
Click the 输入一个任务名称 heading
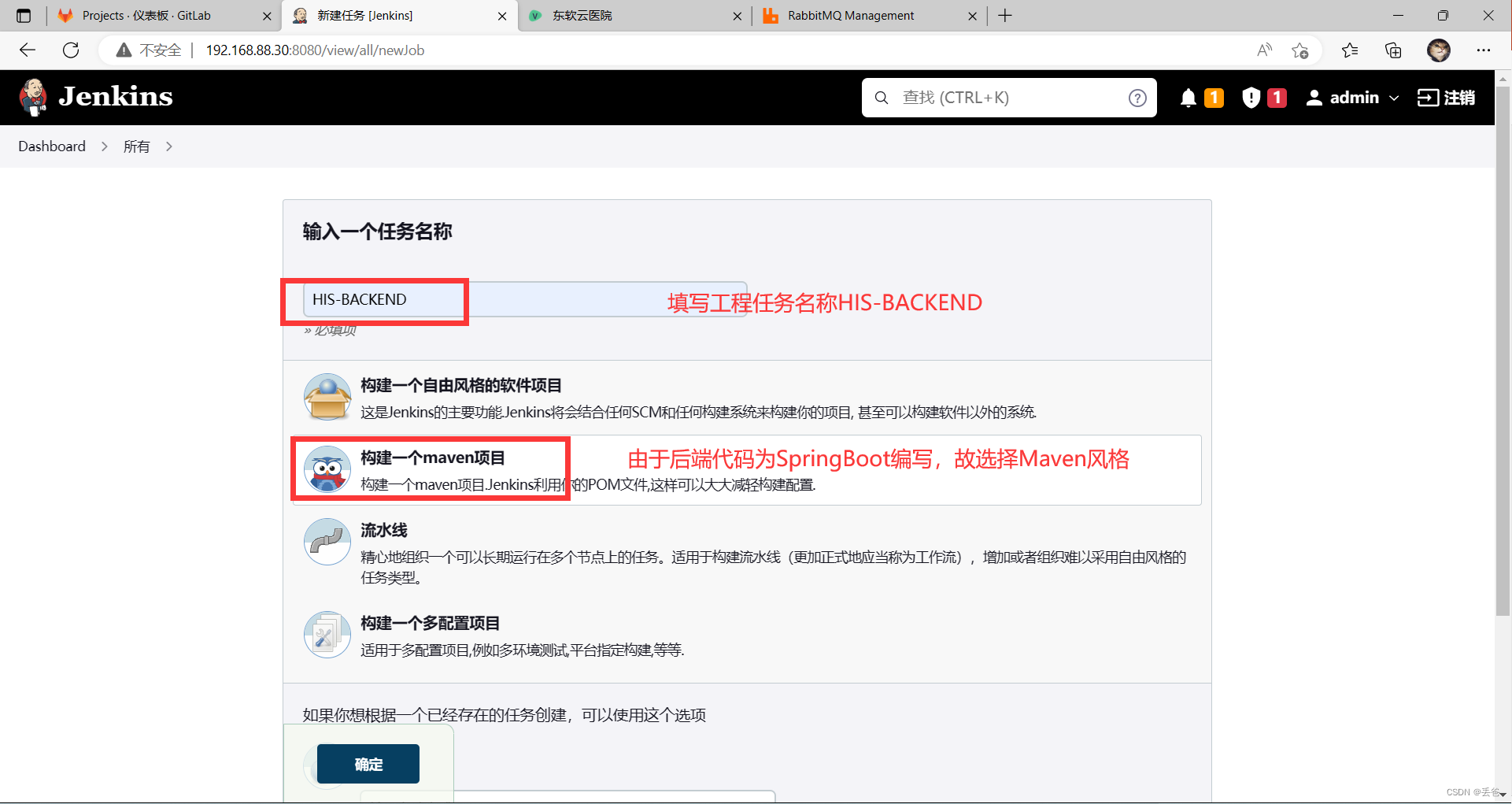coord(377,232)
